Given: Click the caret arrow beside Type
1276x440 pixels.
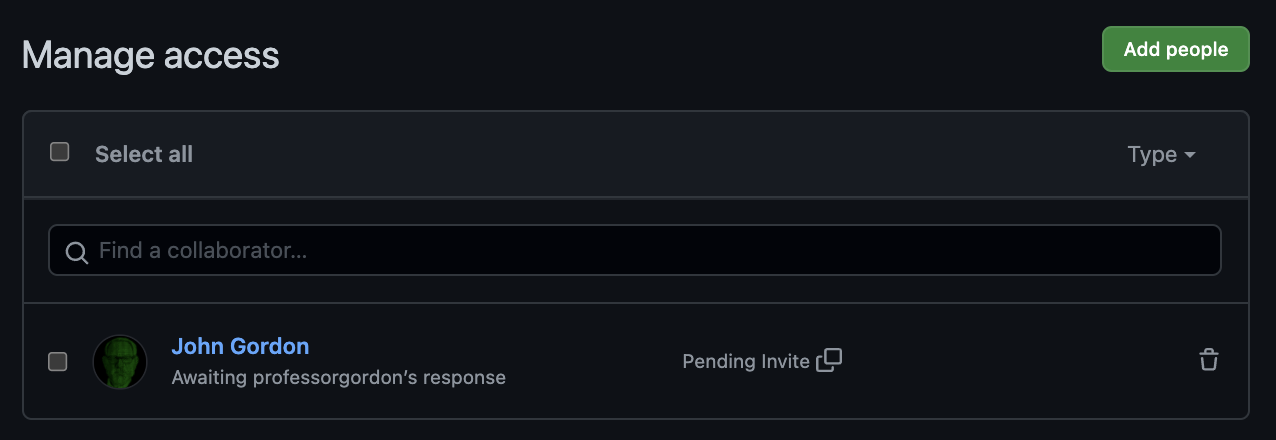Looking at the screenshot, I should click(1189, 155).
